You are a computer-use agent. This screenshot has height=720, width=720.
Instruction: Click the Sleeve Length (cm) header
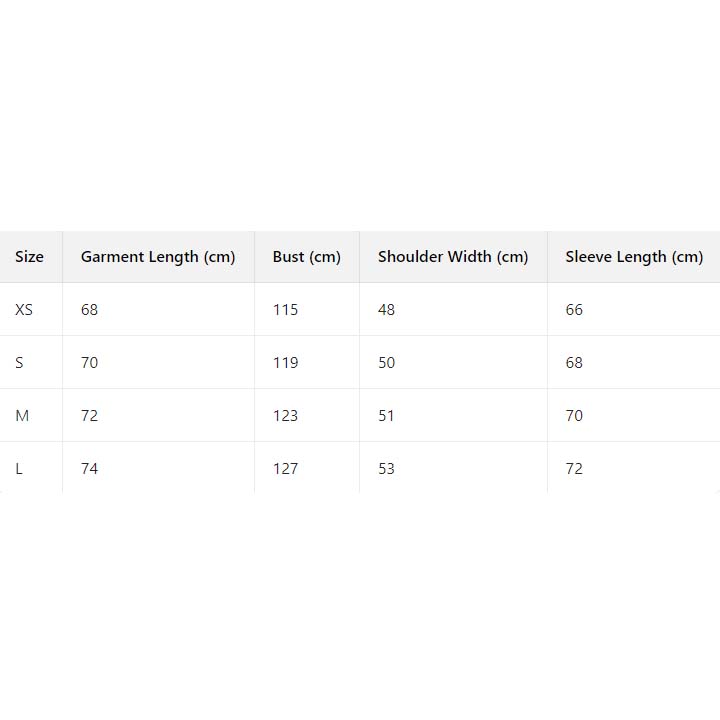coord(634,257)
